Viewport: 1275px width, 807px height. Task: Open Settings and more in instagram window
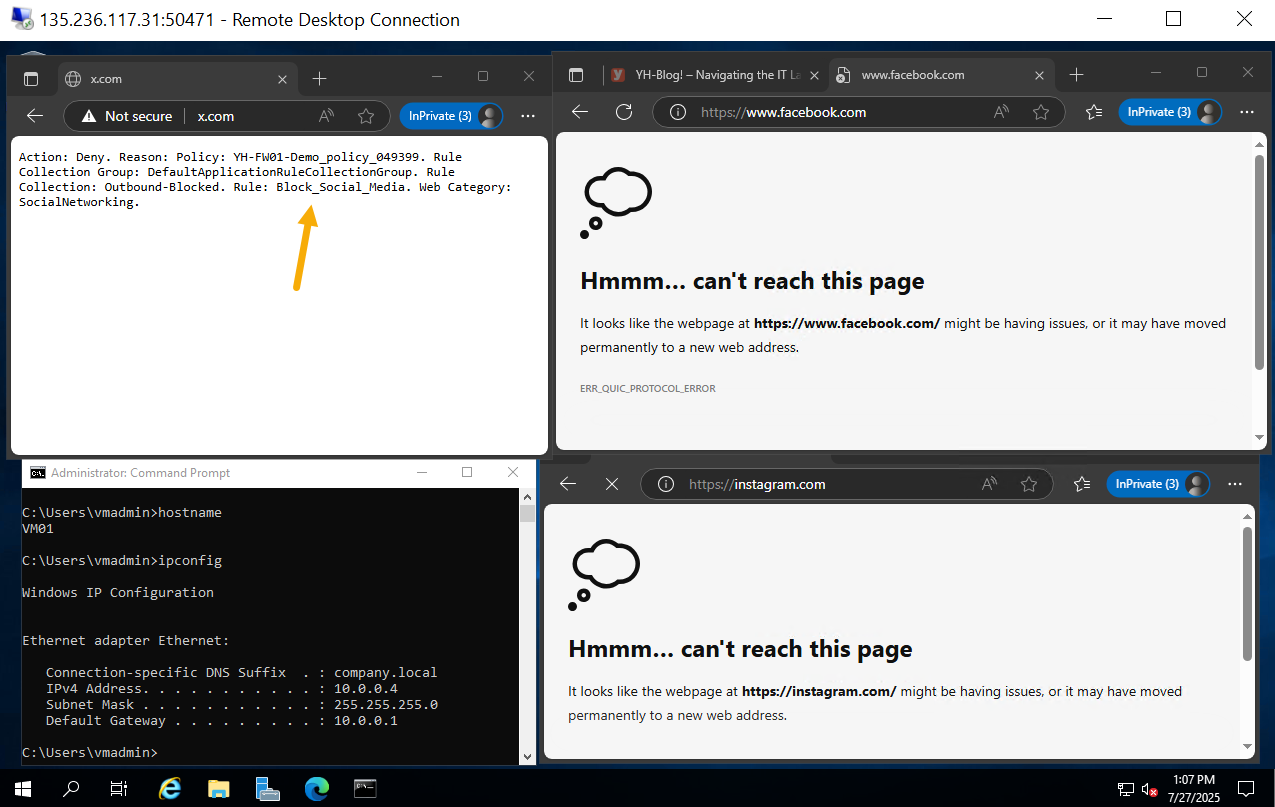[x=1235, y=484]
